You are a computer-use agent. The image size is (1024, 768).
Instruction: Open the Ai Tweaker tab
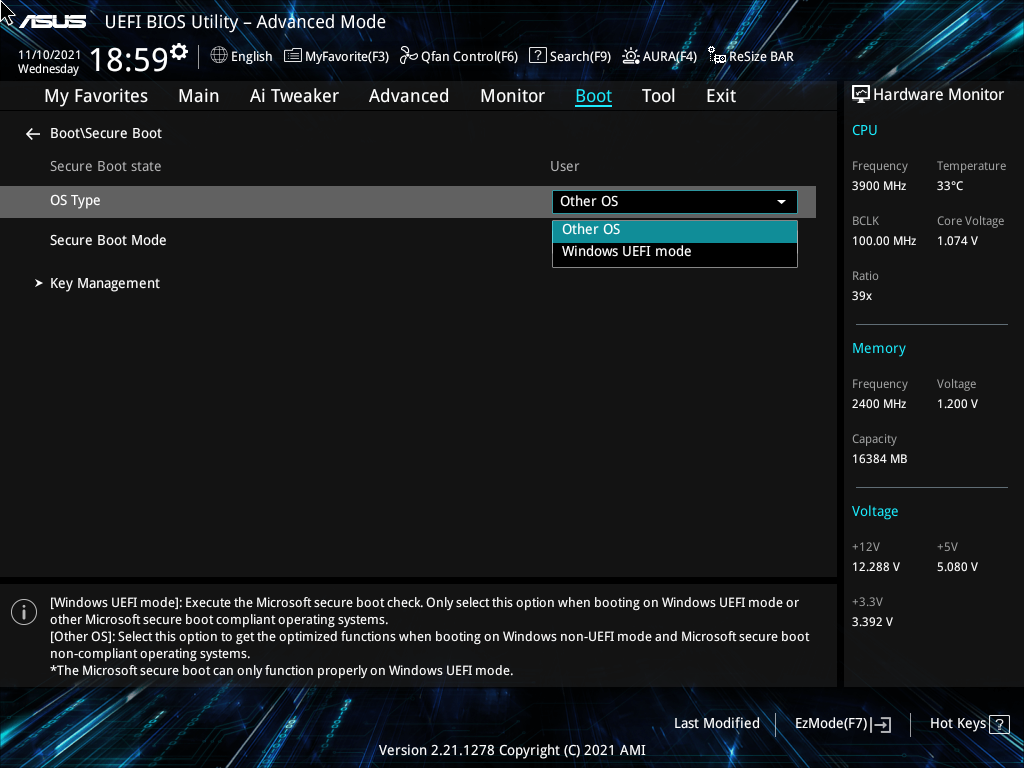click(294, 96)
